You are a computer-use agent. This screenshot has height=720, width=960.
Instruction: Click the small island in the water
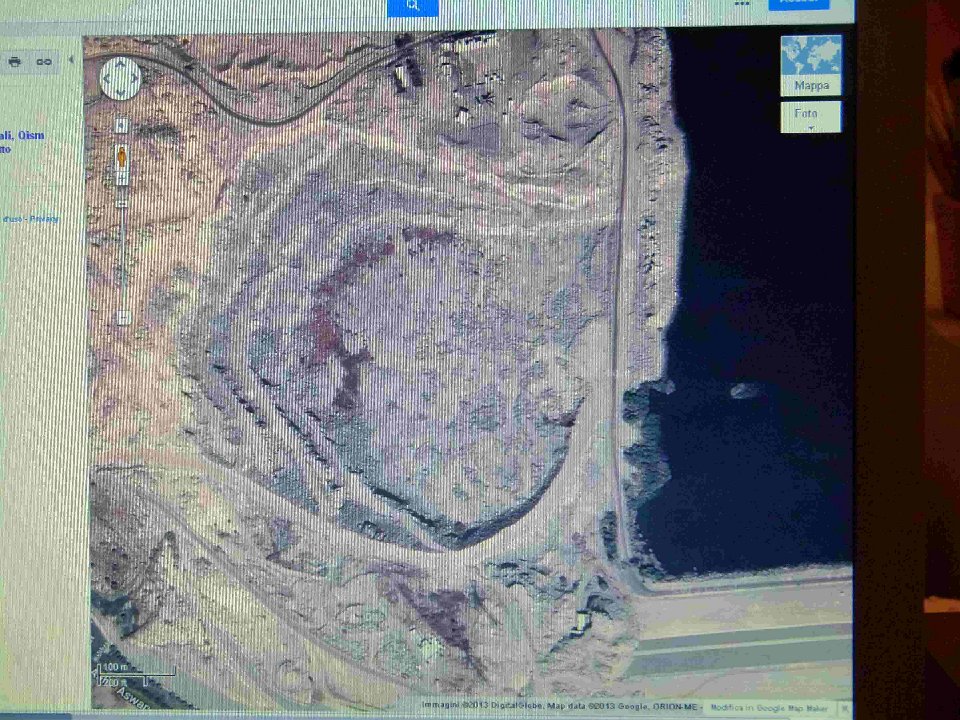tap(743, 390)
